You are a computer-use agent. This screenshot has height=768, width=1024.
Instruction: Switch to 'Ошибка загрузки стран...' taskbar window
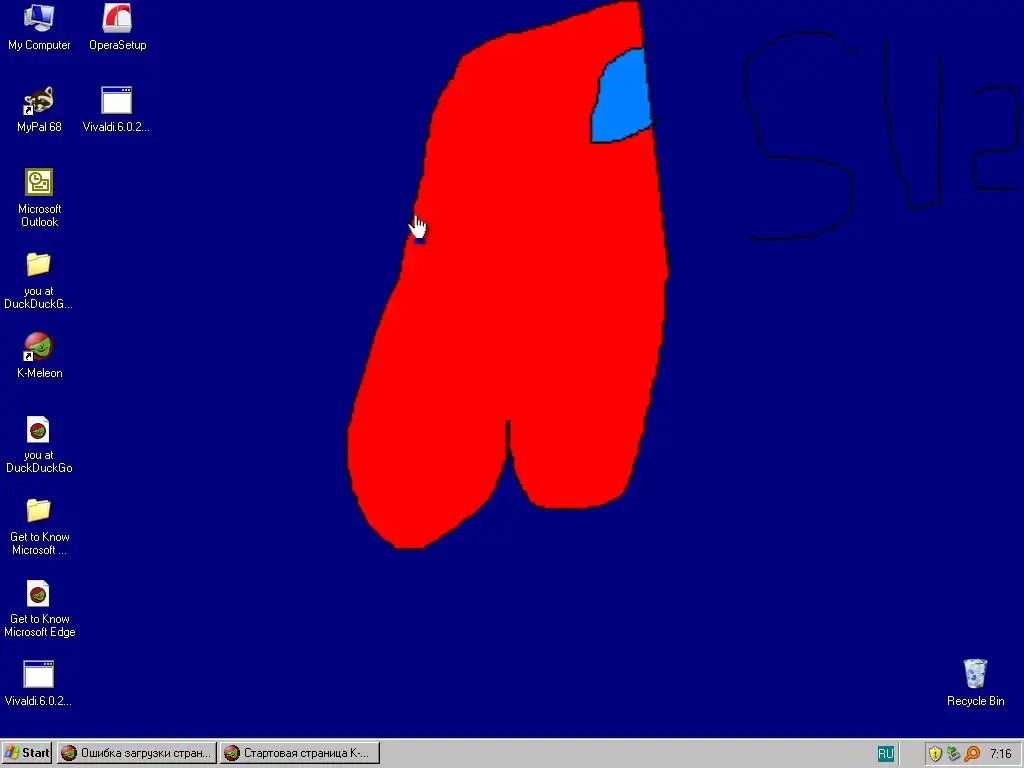click(x=136, y=753)
